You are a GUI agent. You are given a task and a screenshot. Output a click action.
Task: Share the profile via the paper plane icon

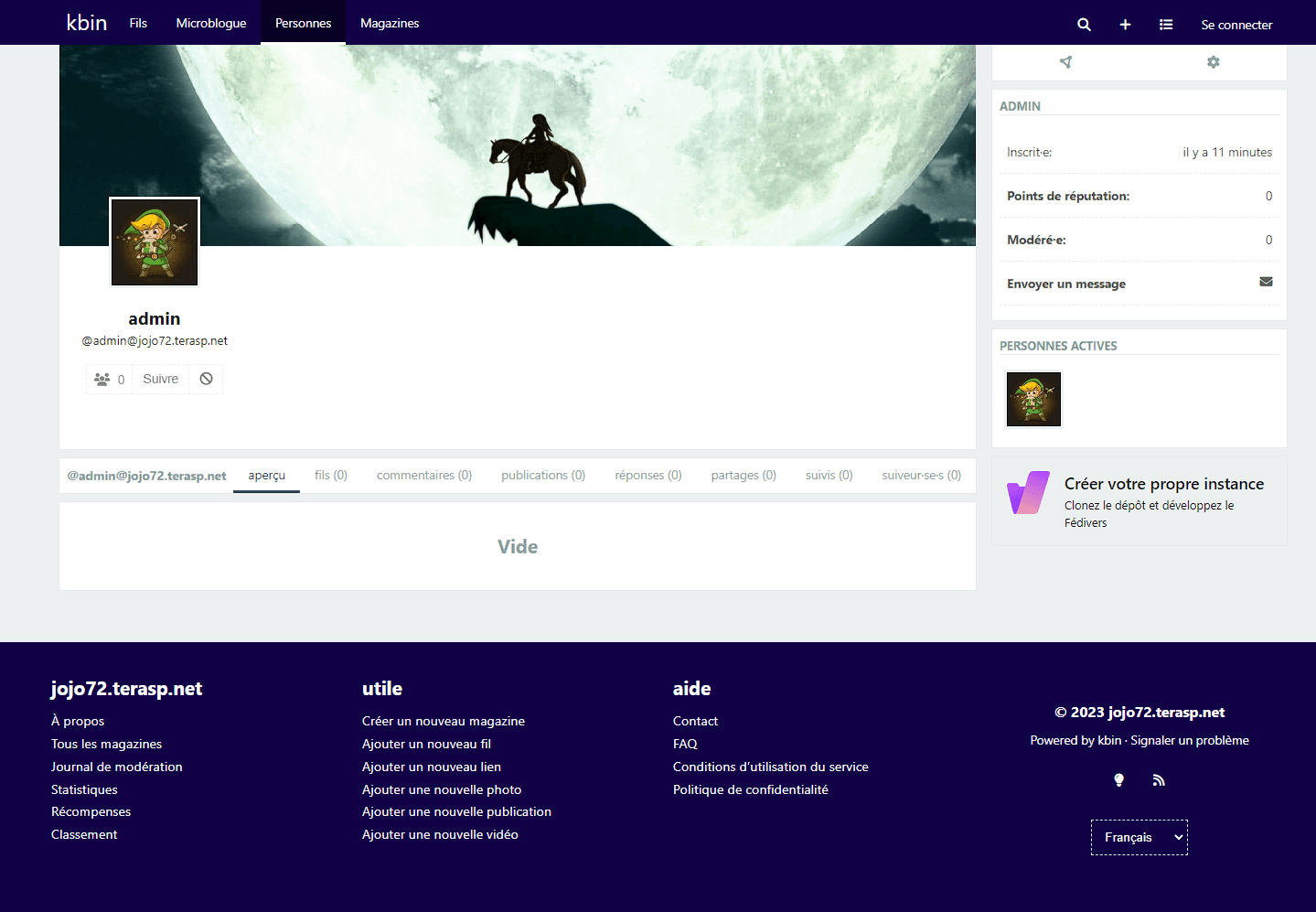[x=1065, y=61]
